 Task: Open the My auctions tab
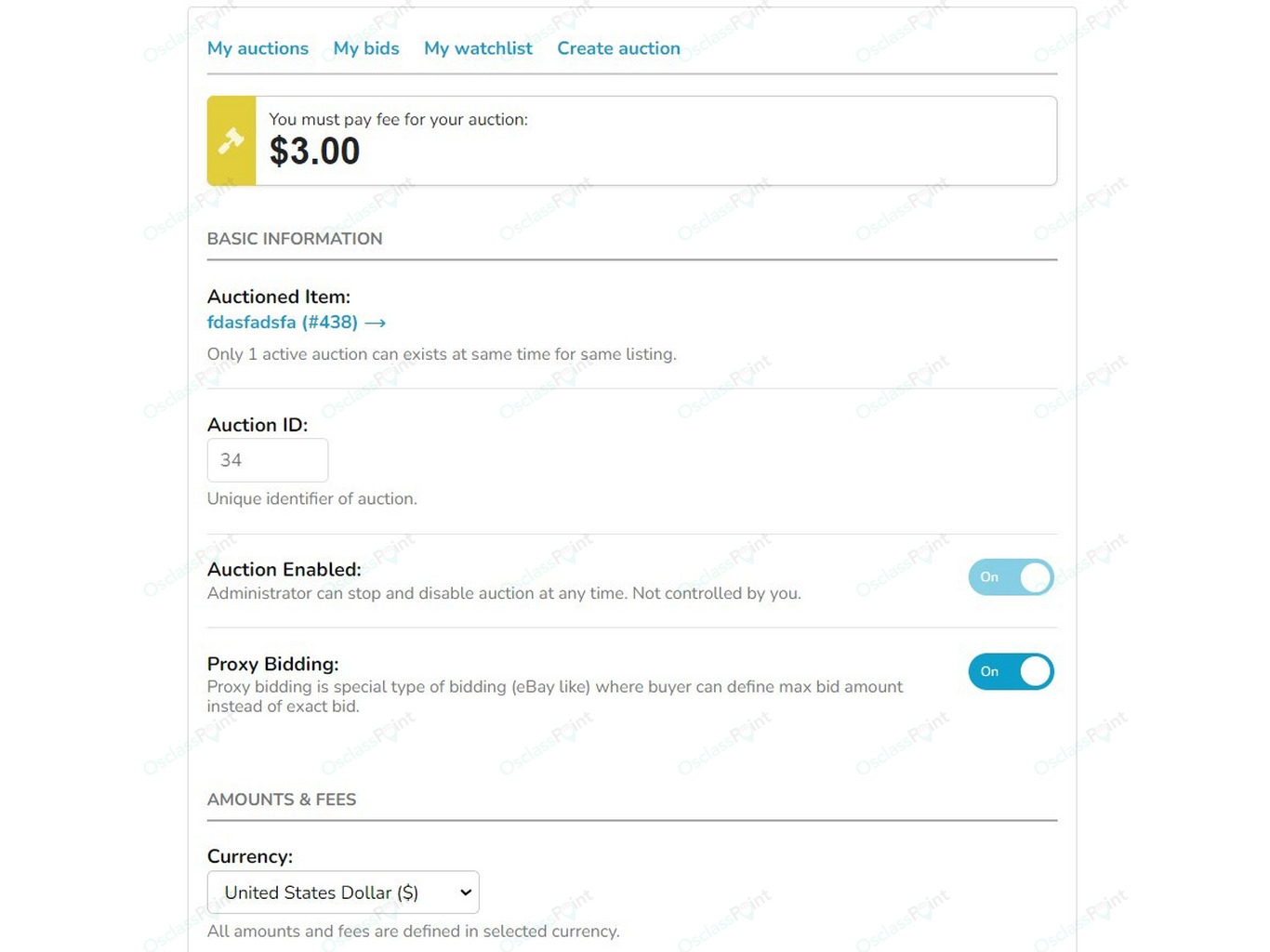pos(258,48)
